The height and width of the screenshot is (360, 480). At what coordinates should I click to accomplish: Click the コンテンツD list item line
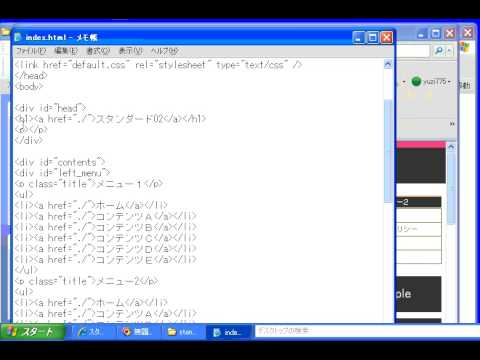click(x=106, y=249)
